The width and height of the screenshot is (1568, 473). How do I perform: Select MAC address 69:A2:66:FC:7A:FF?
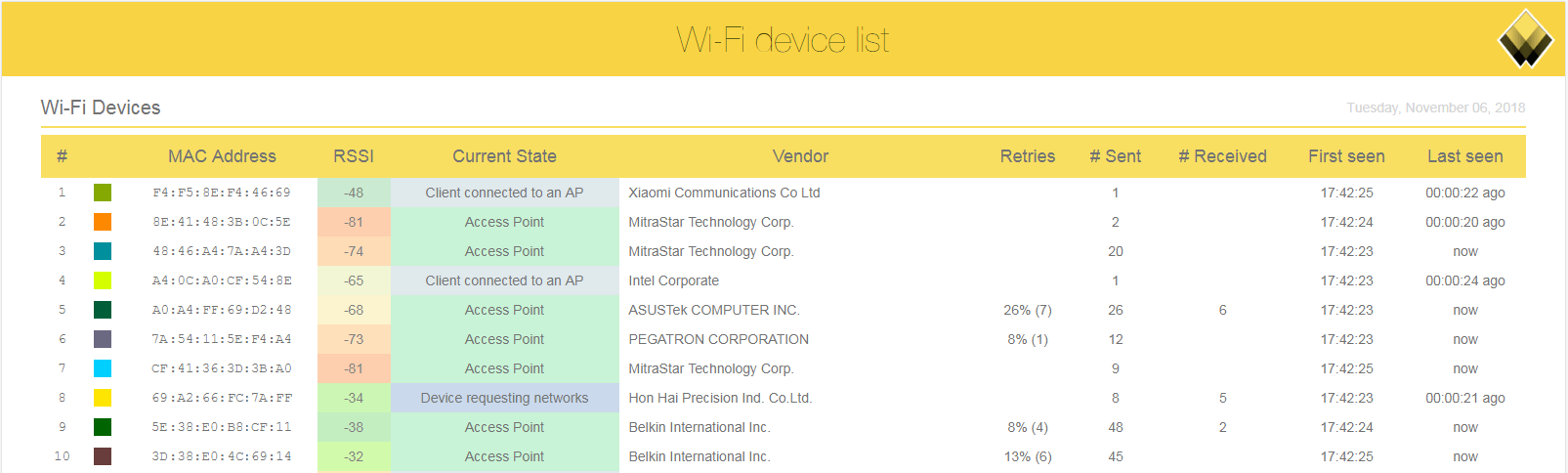(222, 398)
